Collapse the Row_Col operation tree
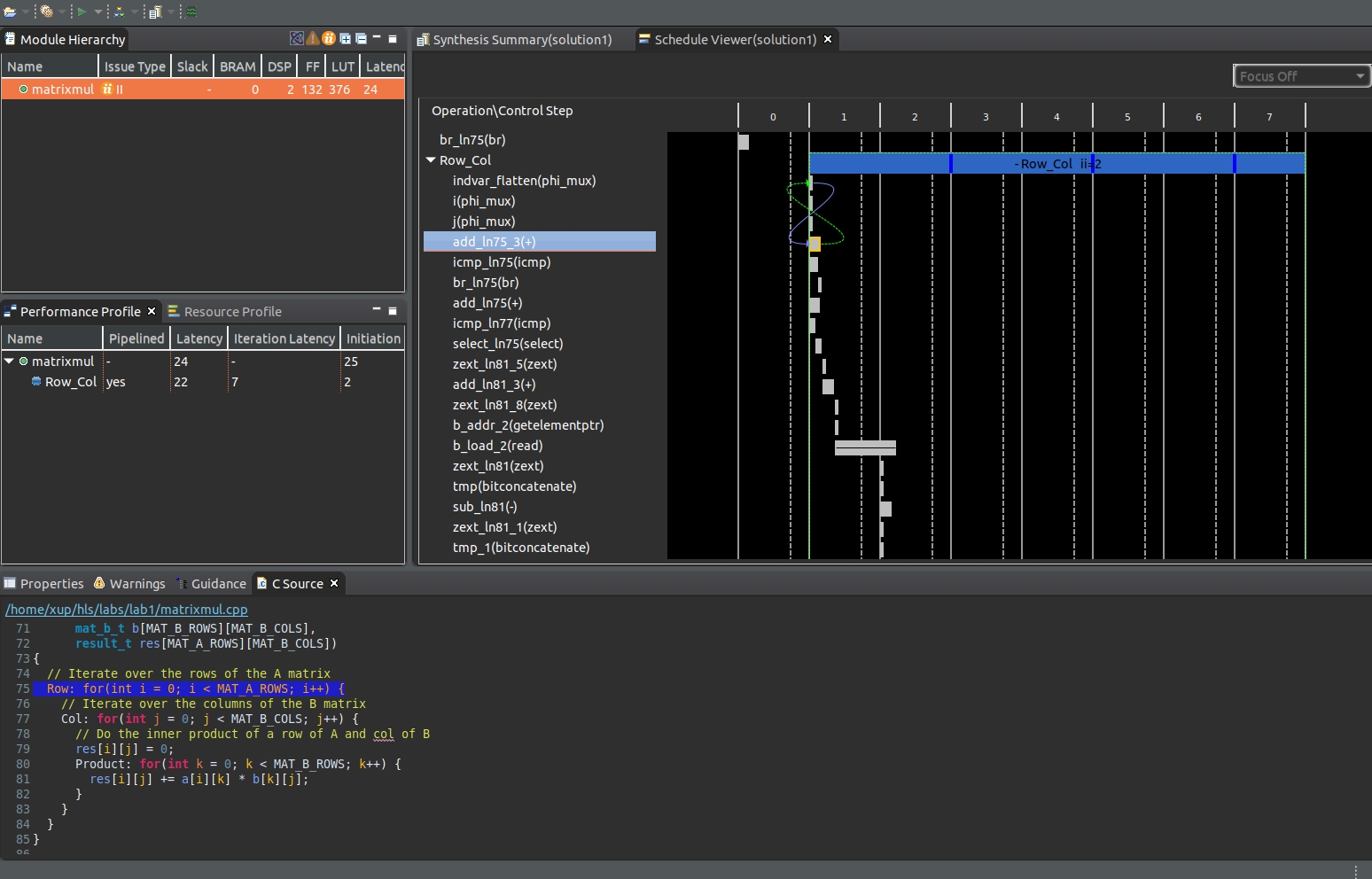The height and width of the screenshot is (879, 1372). pos(432,160)
